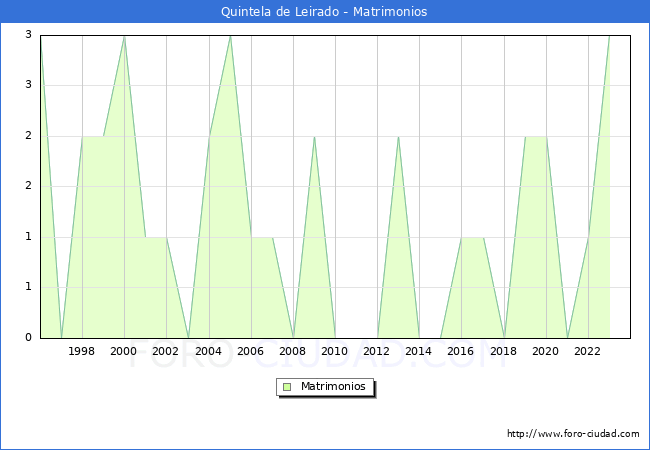Select the 2008 x-axis year label
The image size is (650, 450).
click(293, 351)
